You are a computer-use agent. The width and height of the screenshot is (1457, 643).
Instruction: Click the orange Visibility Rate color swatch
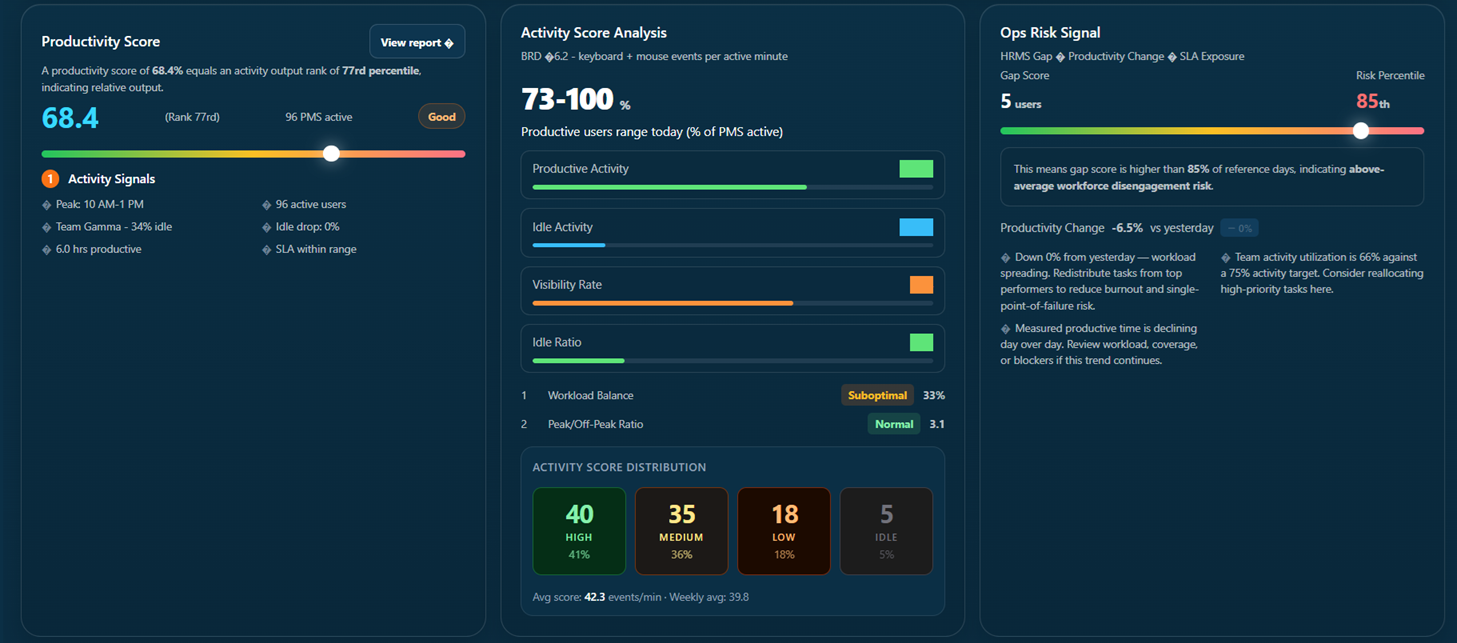pyautogui.click(x=921, y=285)
